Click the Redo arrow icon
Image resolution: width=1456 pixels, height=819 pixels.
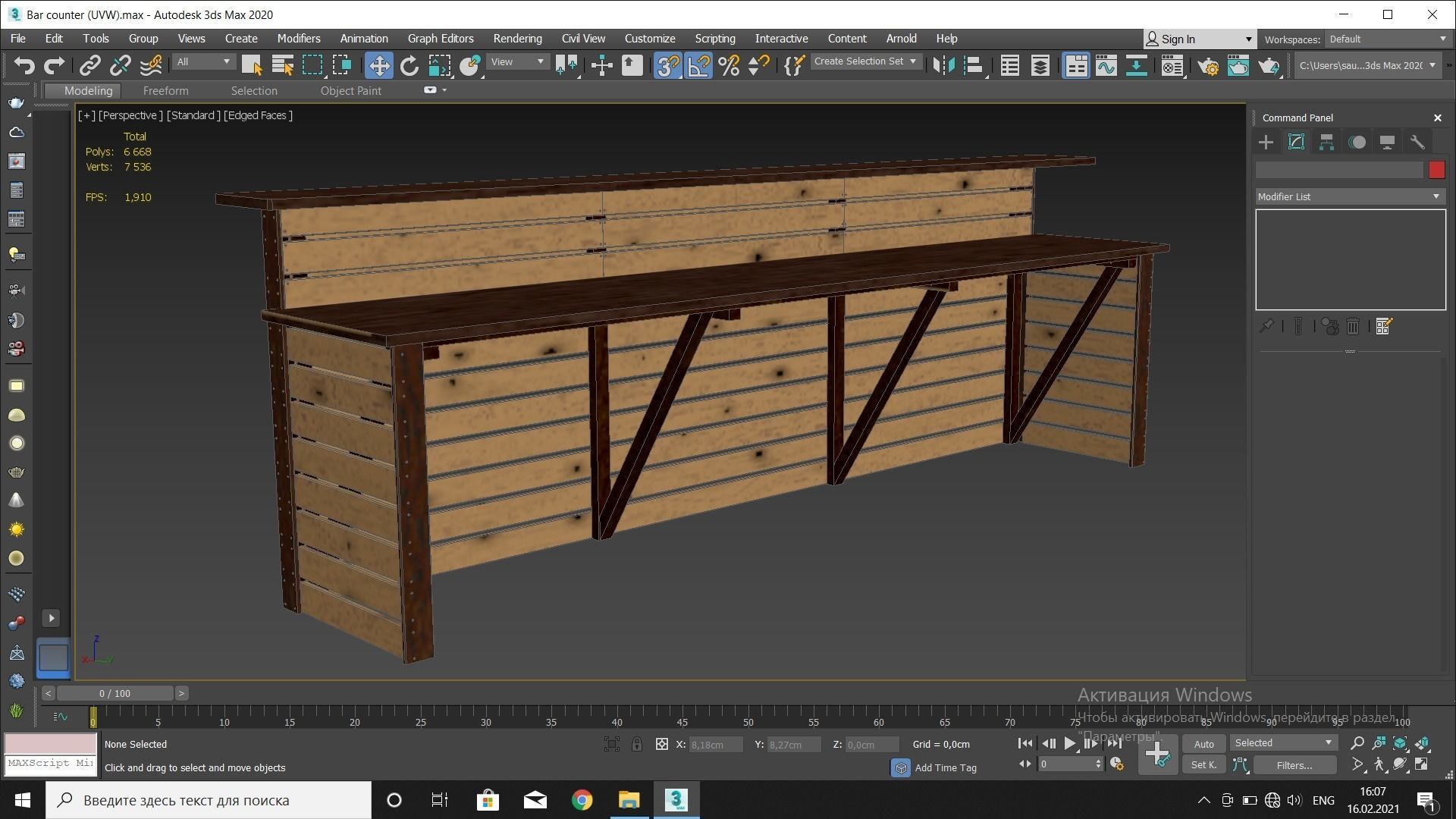click(x=54, y=66)
